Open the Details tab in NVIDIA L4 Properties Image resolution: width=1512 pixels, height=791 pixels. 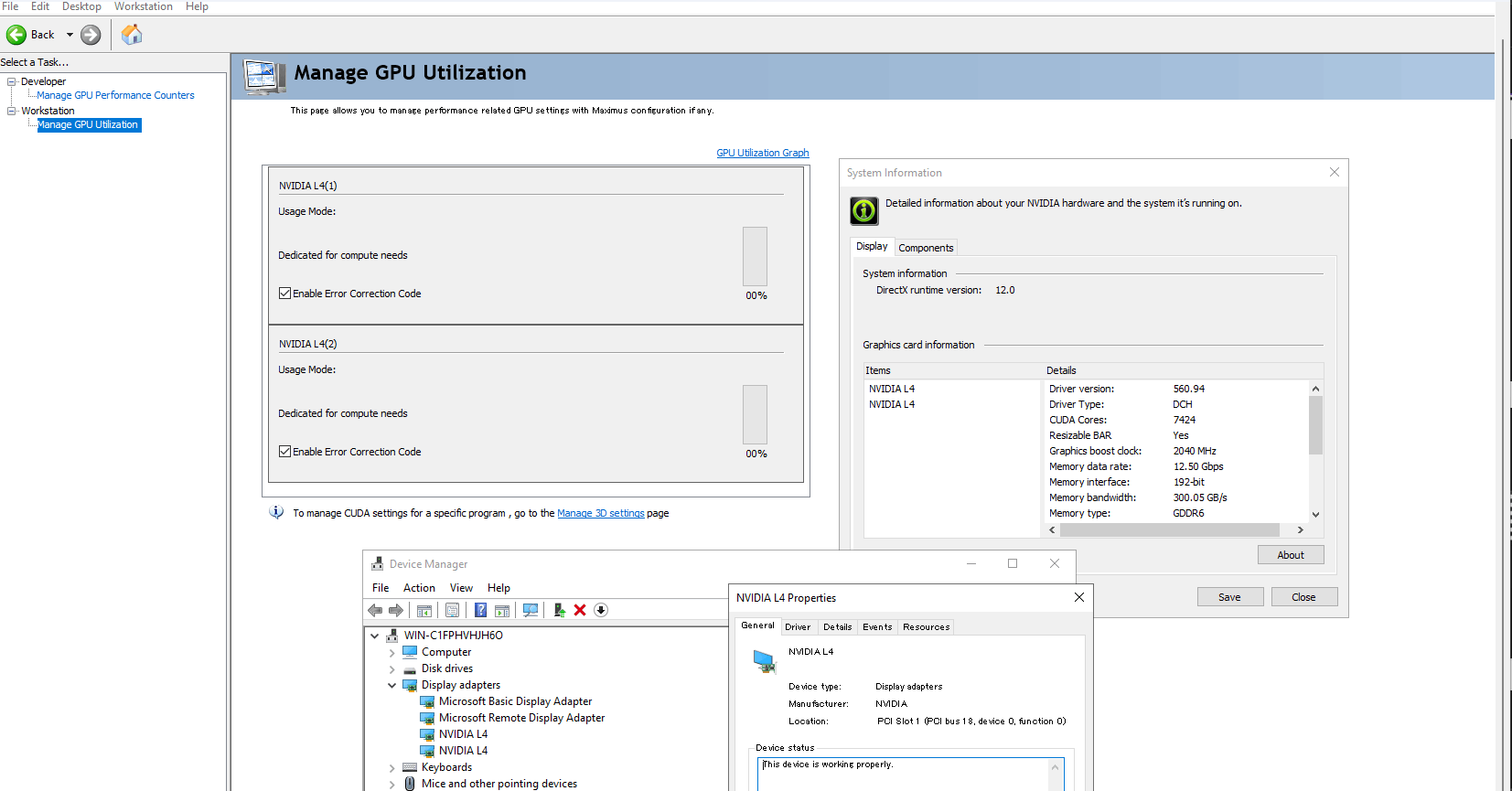[837, 627]
